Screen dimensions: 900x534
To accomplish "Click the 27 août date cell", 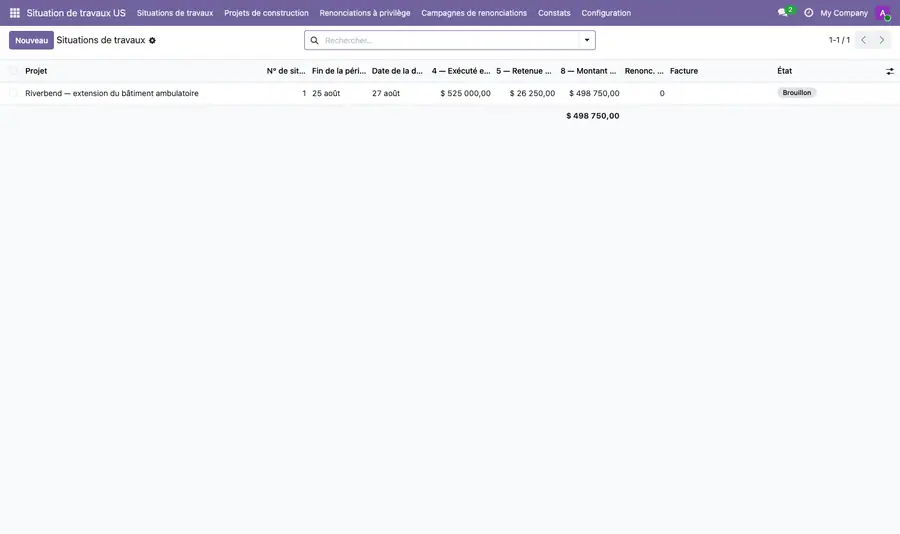I will tap(386, 93).
